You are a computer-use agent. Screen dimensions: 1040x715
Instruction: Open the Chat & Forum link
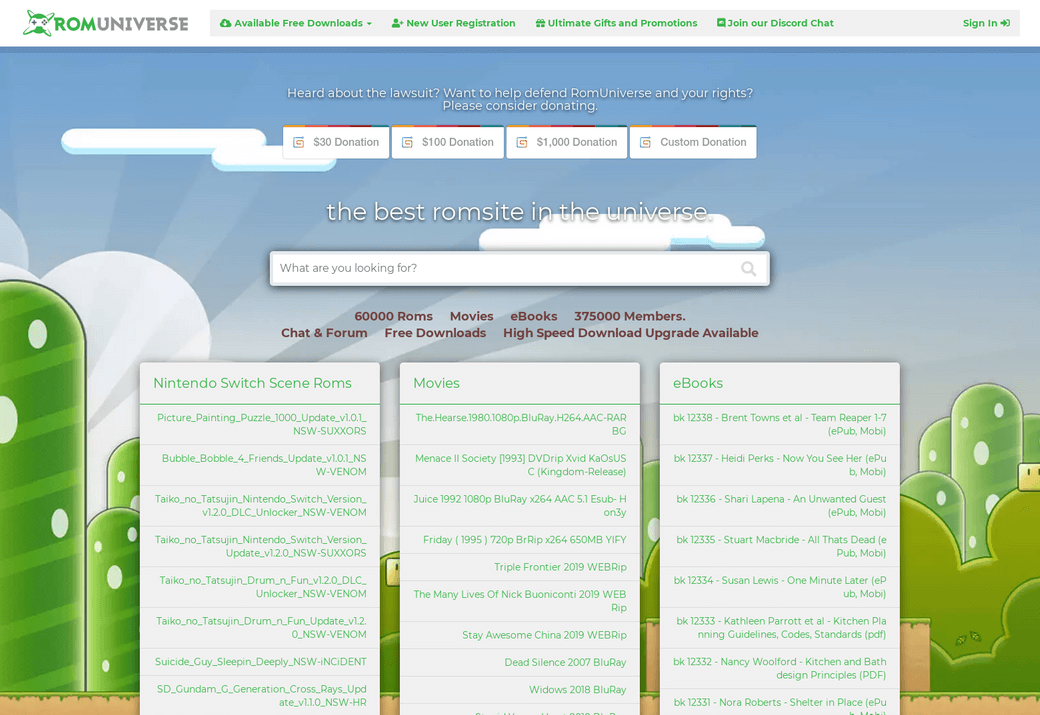pos(324,333)
